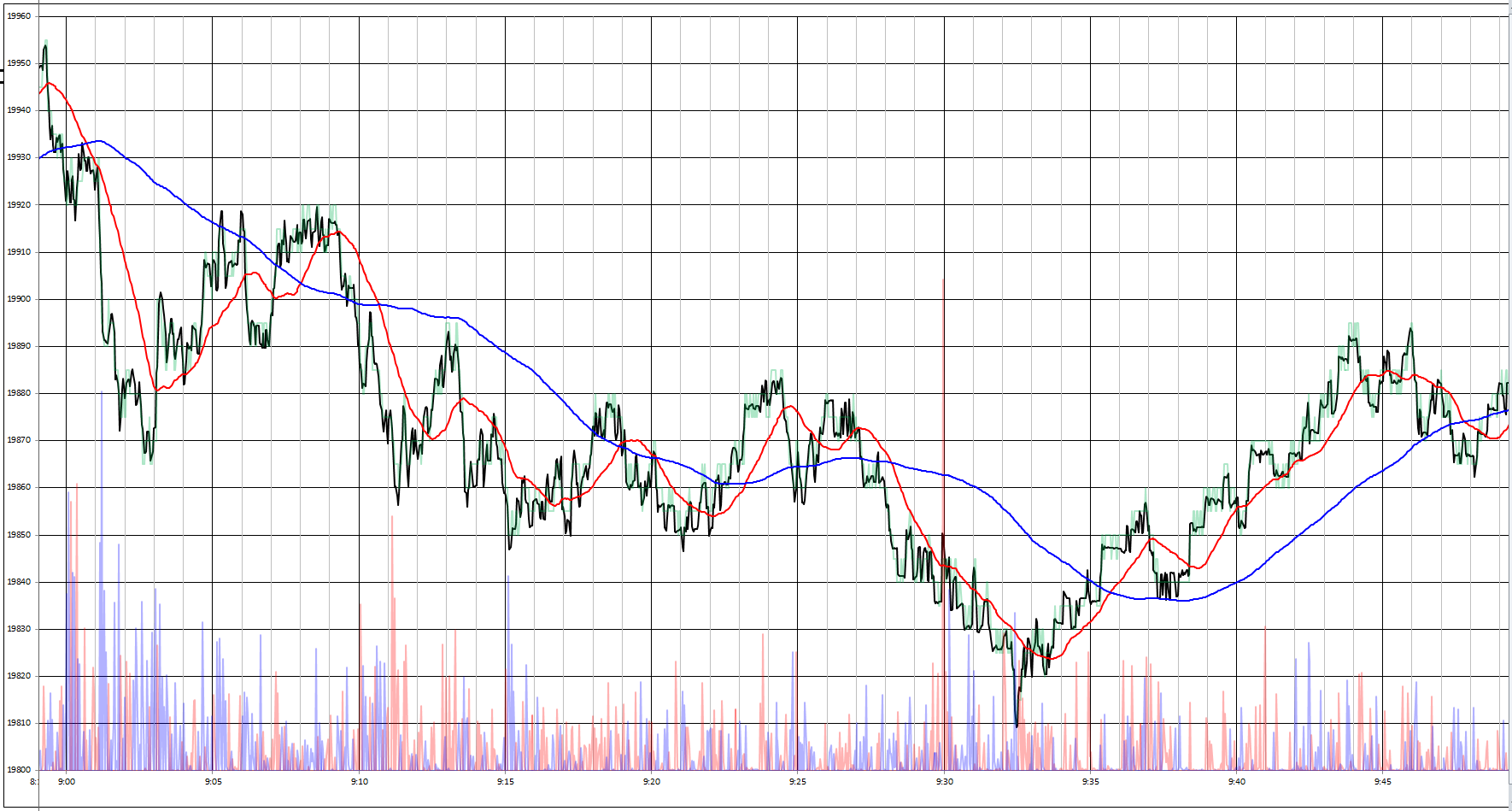Click the 19810 price axis label

tap(19, 723)
